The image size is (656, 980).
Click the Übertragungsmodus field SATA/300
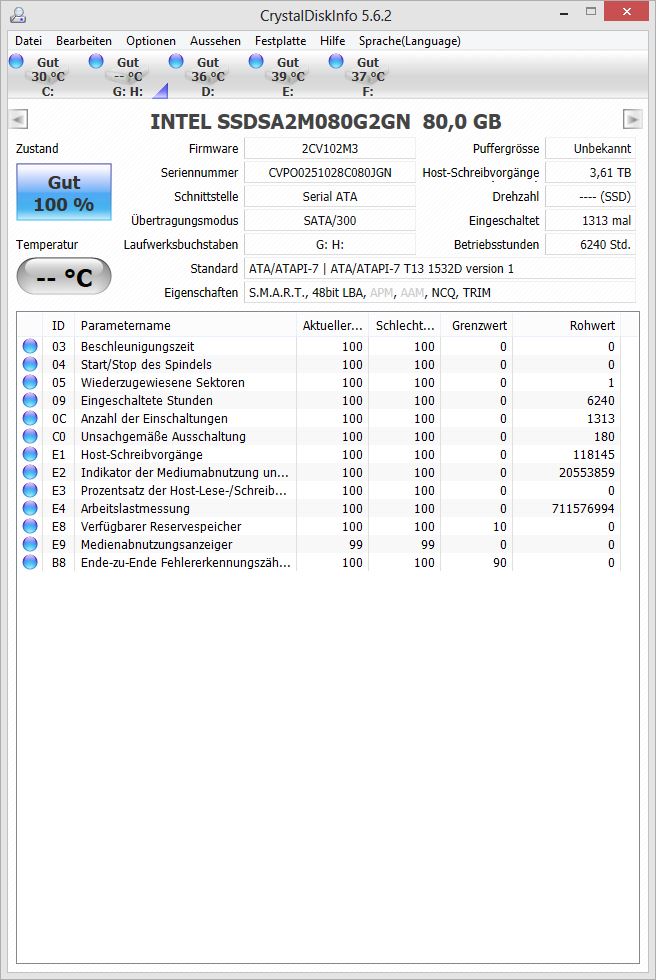(330, 221)
